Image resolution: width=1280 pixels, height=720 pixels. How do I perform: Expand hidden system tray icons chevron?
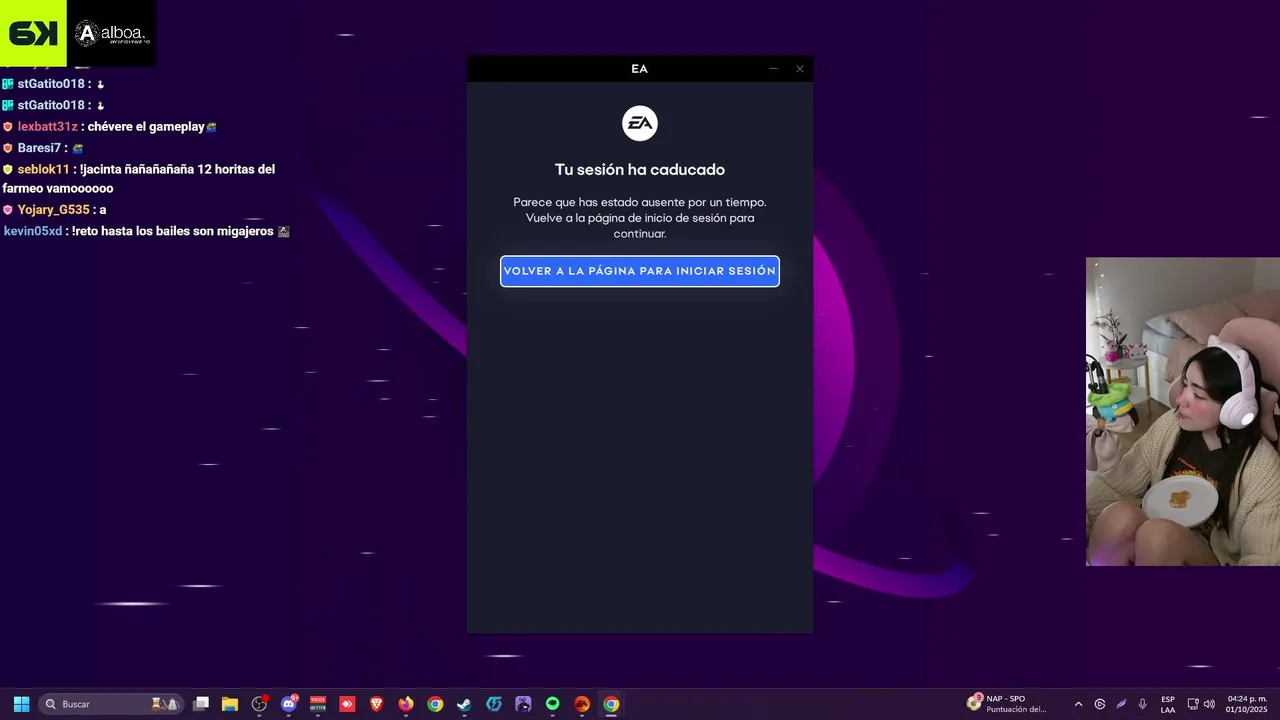1078,704
